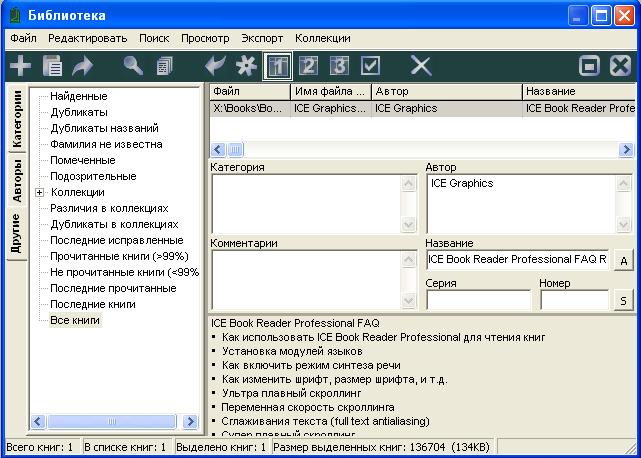Select Последние исправленные tree item

117,240
